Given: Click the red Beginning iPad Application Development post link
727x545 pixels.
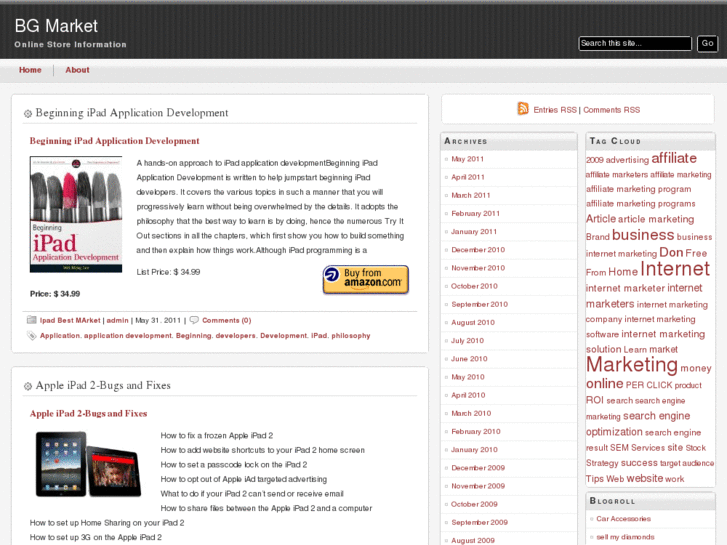Looking at the screenshot, I should pos(115,141).
